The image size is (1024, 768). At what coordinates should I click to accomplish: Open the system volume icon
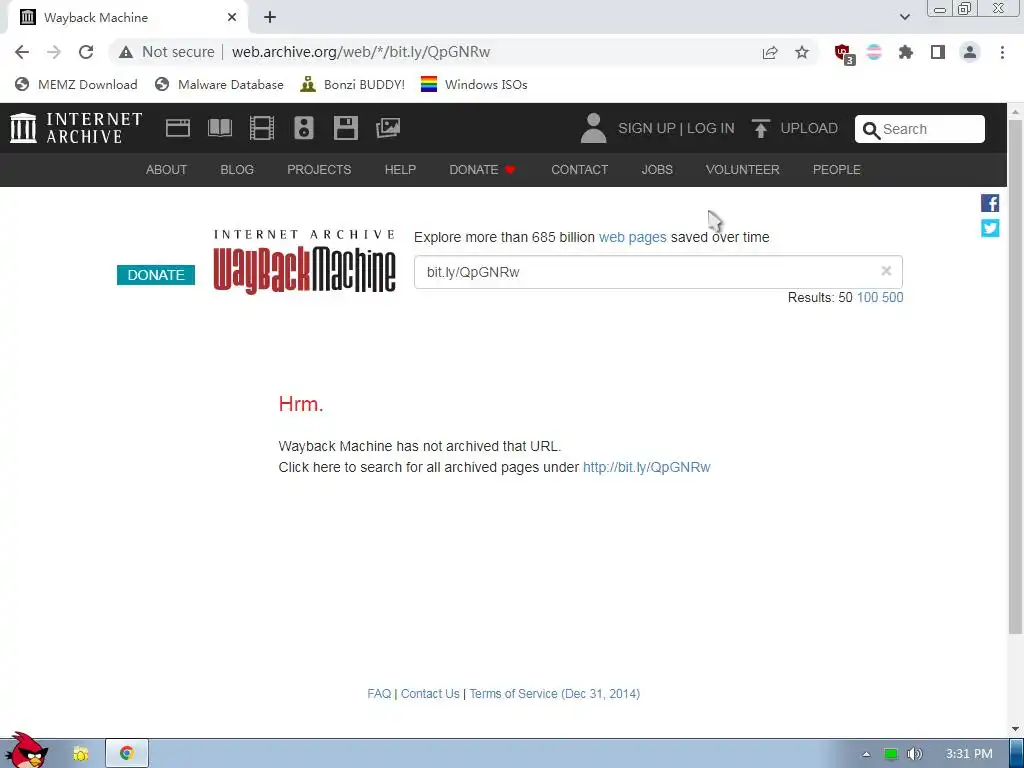[x=914, y=754]
